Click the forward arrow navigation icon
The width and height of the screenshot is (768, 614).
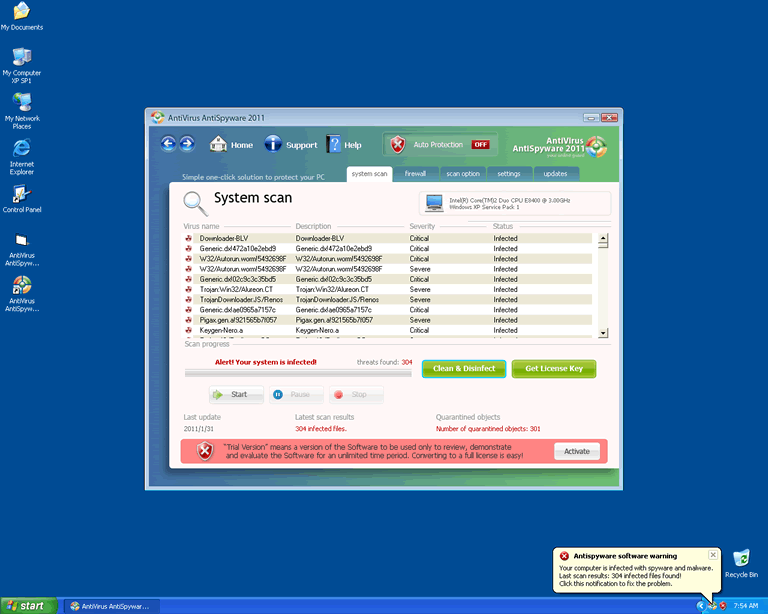coord(186,145)
